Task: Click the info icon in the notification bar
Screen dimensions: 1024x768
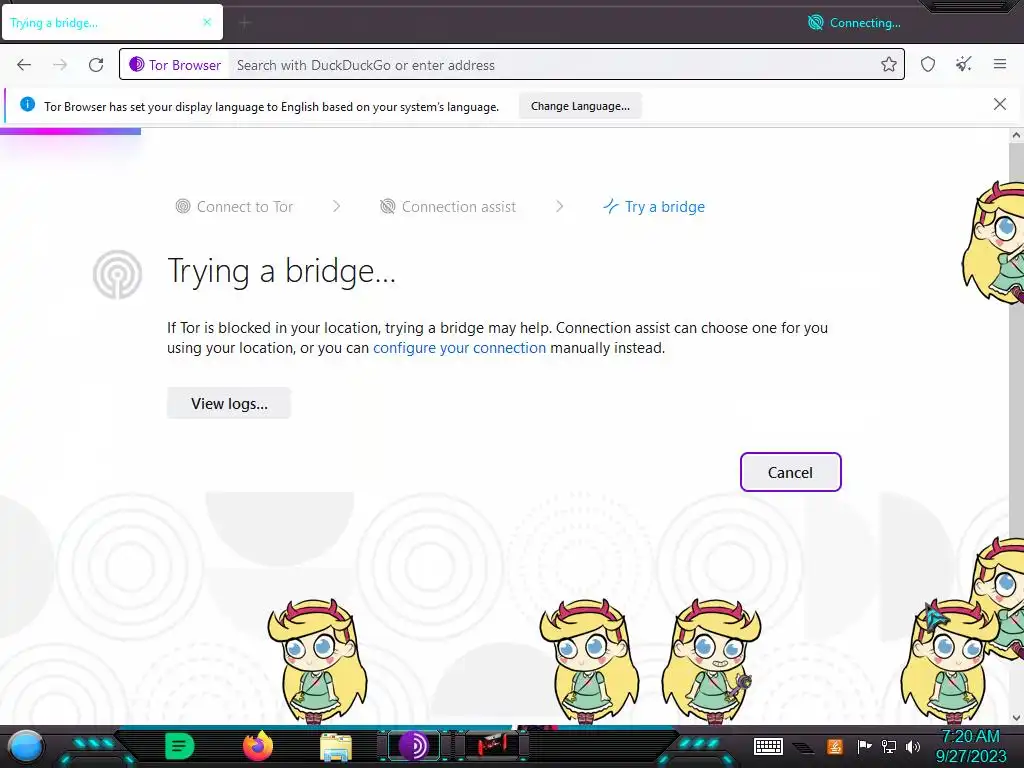Action: [27, 104]
